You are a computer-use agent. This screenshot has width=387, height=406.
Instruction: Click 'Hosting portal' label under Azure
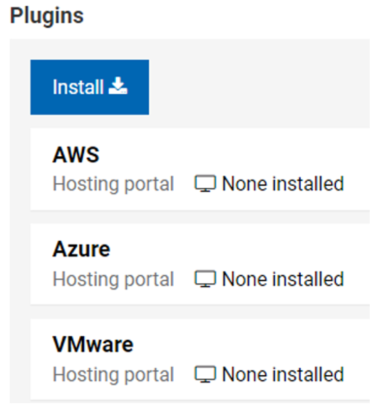tap(113, 280)
